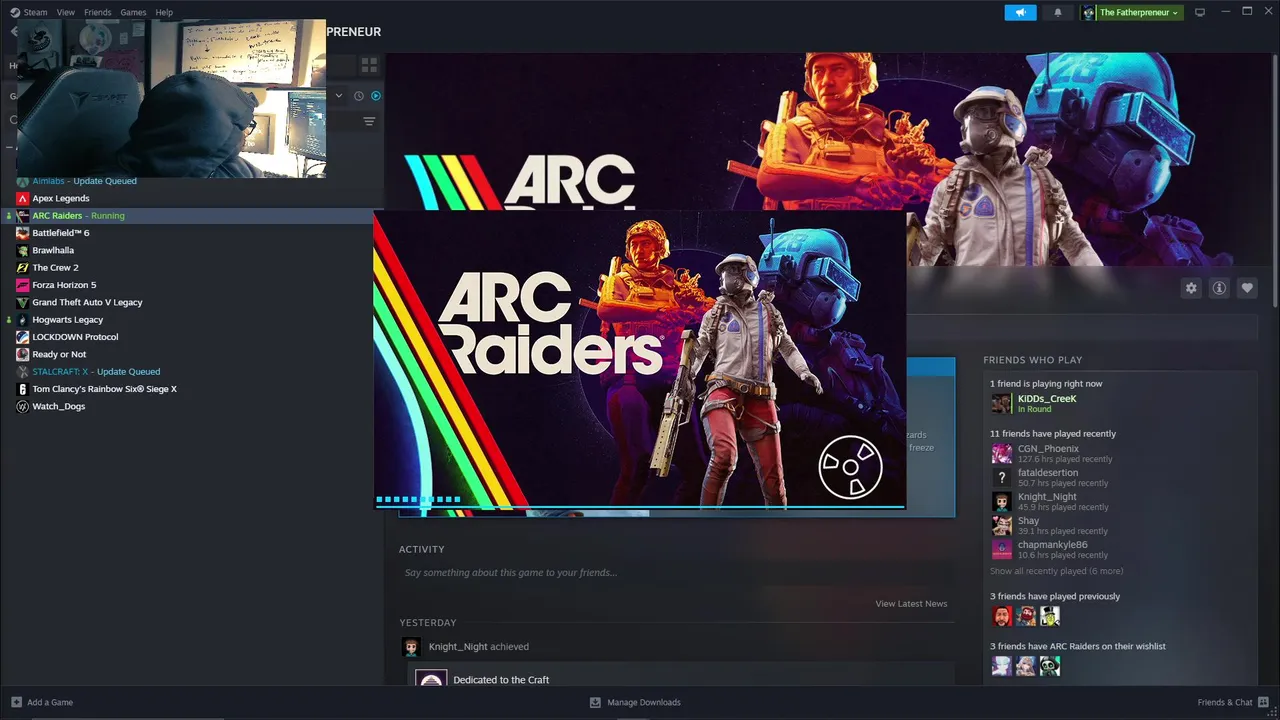Image resolution: width=1280 pixels, height=720 pixels.
Task: Click View Latest News link
Action: coord(911,604)
